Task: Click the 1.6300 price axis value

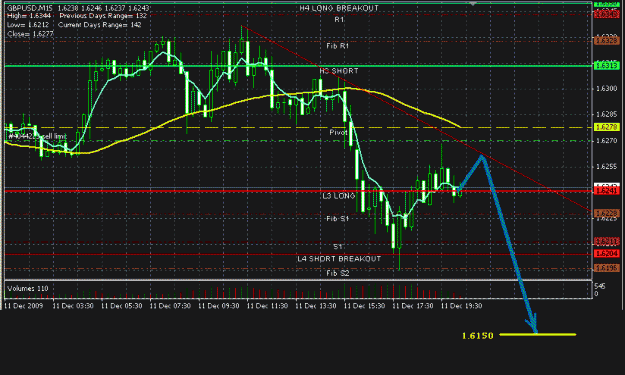Action: [x=607, y=88]
